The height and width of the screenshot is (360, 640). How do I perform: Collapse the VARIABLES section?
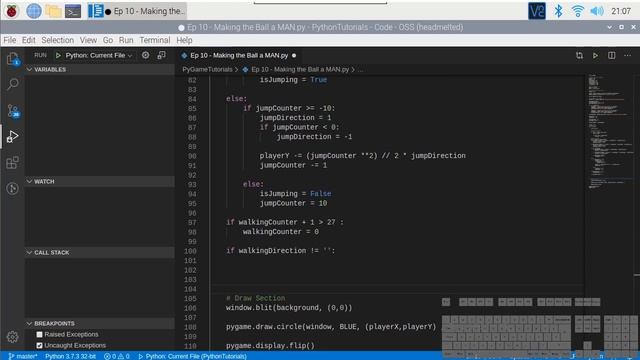tap(100, 69)
